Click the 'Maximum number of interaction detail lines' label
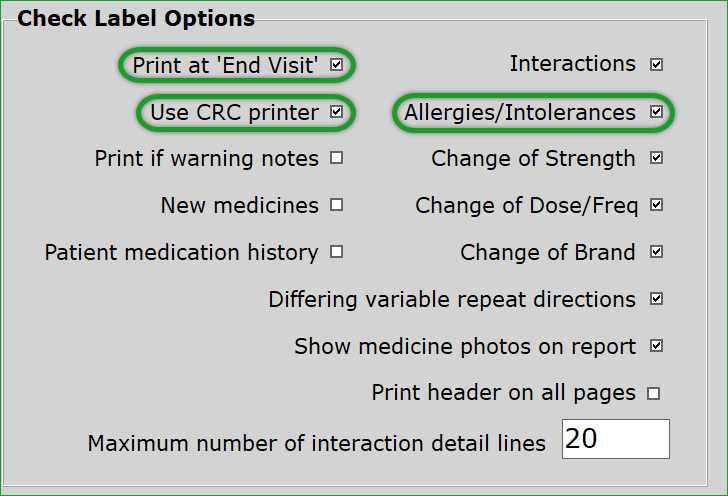The width and height of the screenshot is (728, 496). [x=317, y=443]
